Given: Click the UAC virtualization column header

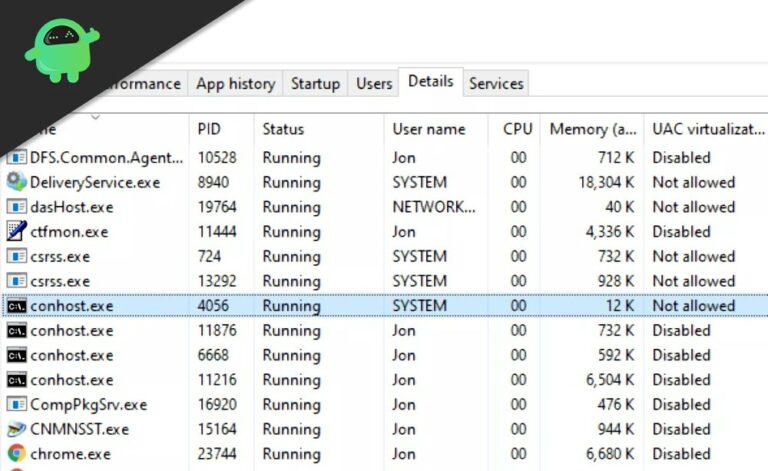Looking at the screenshot, I should pyautogui.click(x=706, y=129).
